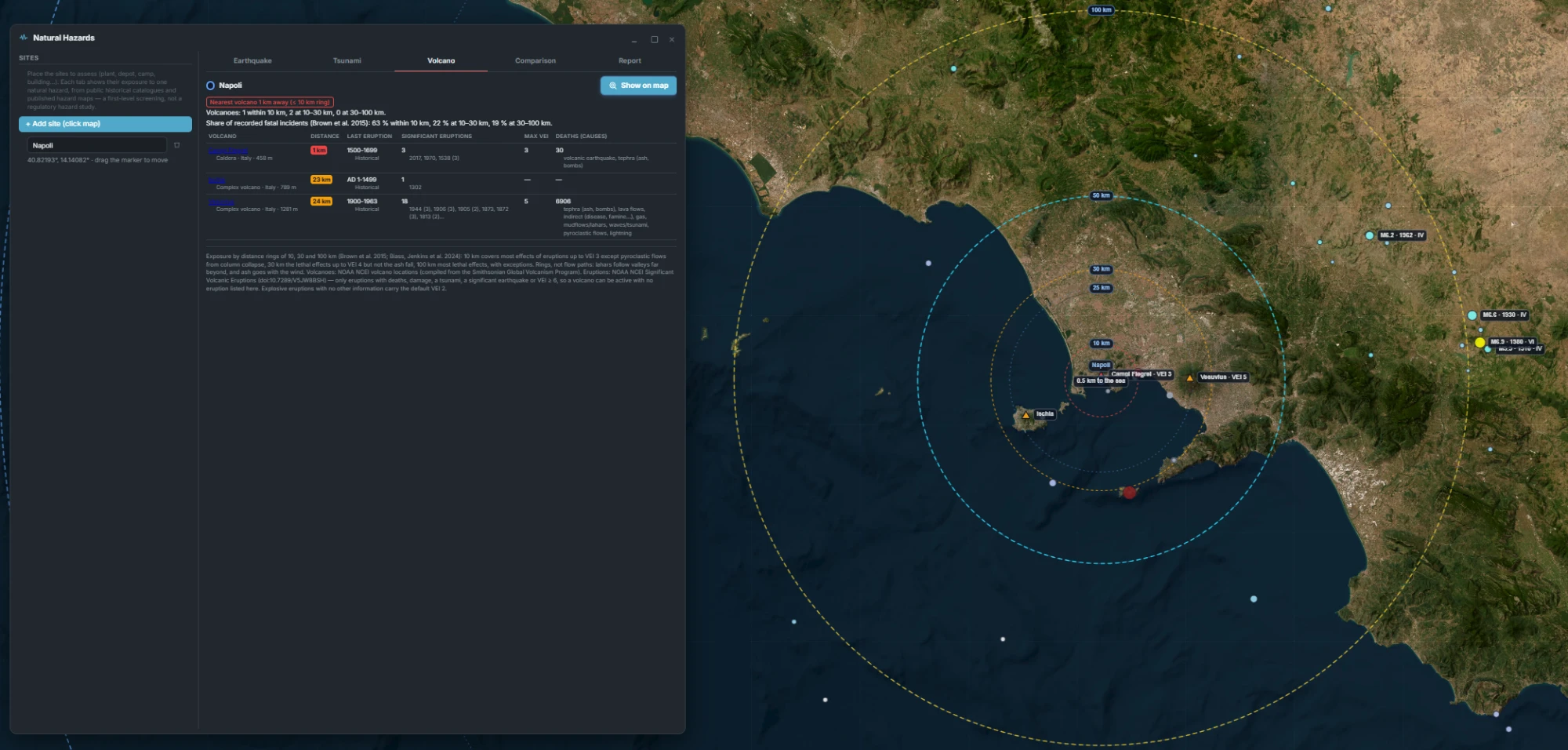
Task: Click the Deaths (Causes) column header
Action: pos(581,137)
